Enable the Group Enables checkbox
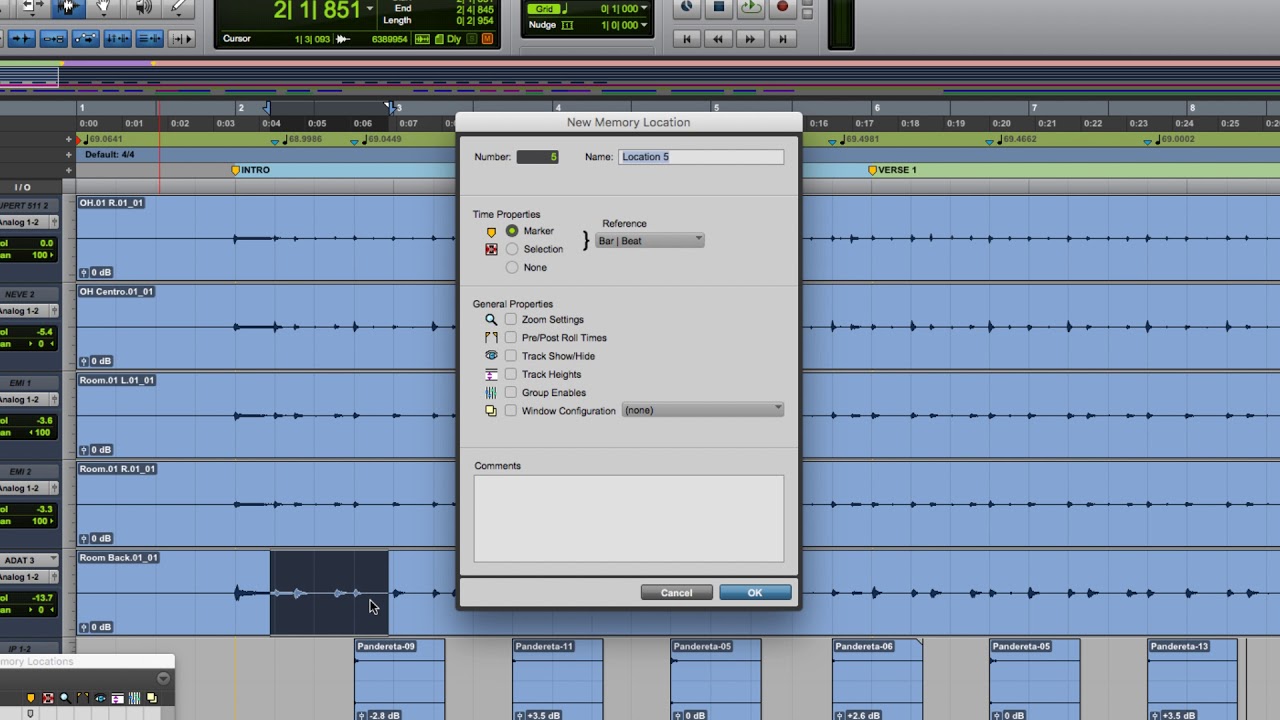The image size is (1280, 720). pos(511,392)
